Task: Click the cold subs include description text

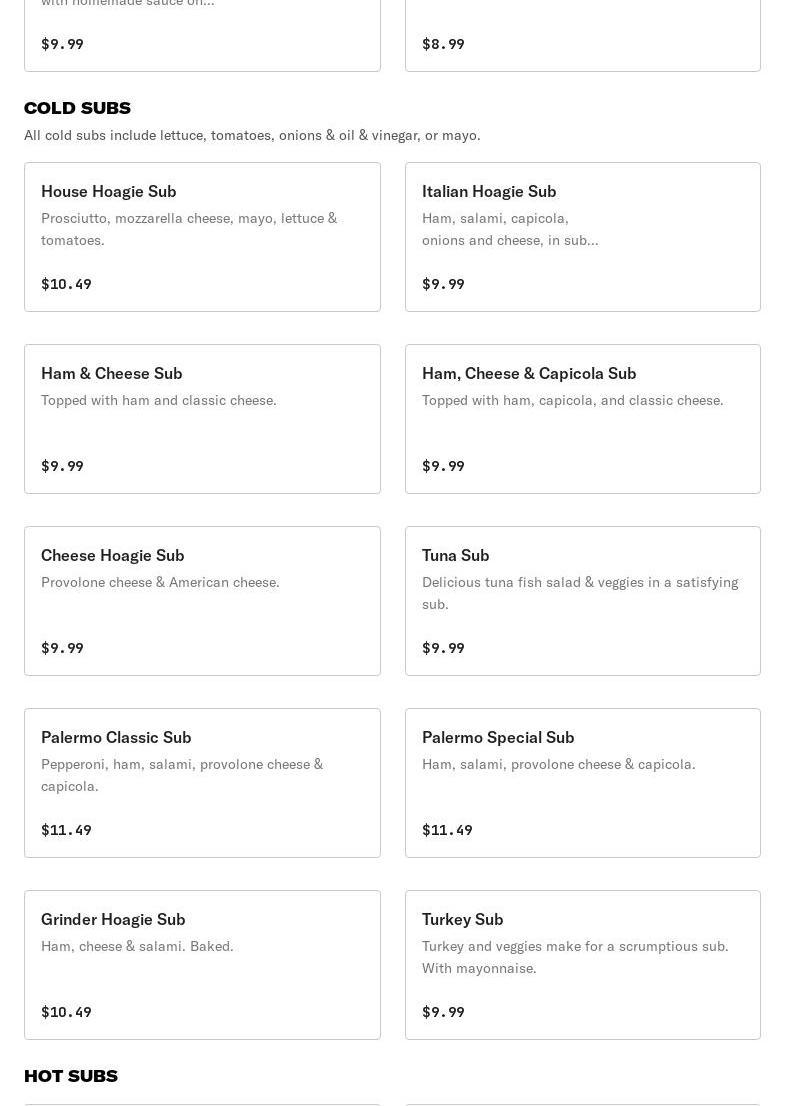Action: pyautogui.click(x=252, y=135)
